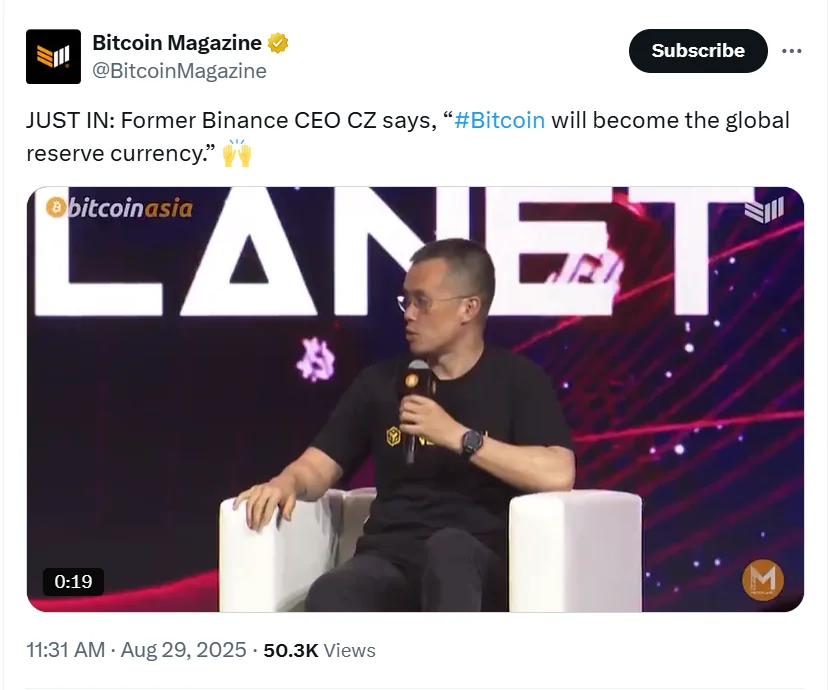Click the Aug 29, 2025 date
Viewport: 829px width, 690px height.
183,650
